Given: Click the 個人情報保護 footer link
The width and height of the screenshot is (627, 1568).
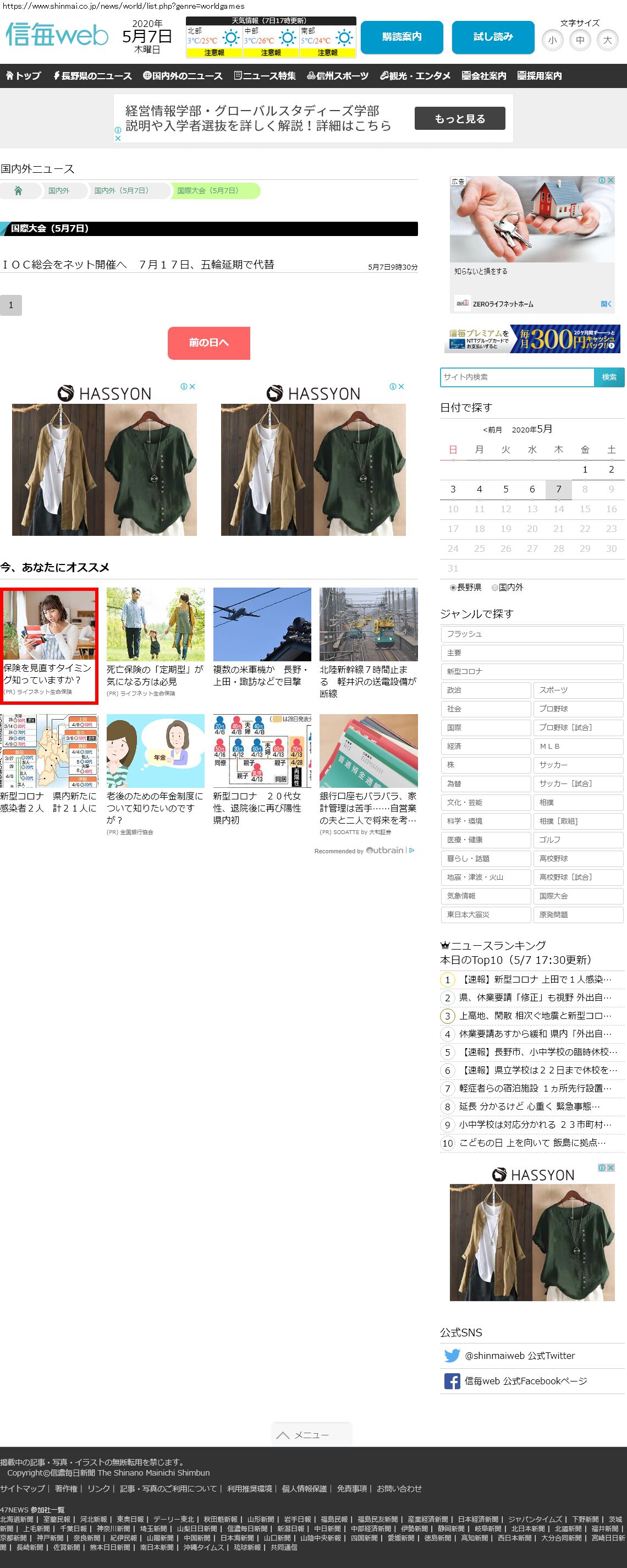Looking at the screenshot, I should point(304,1488).
